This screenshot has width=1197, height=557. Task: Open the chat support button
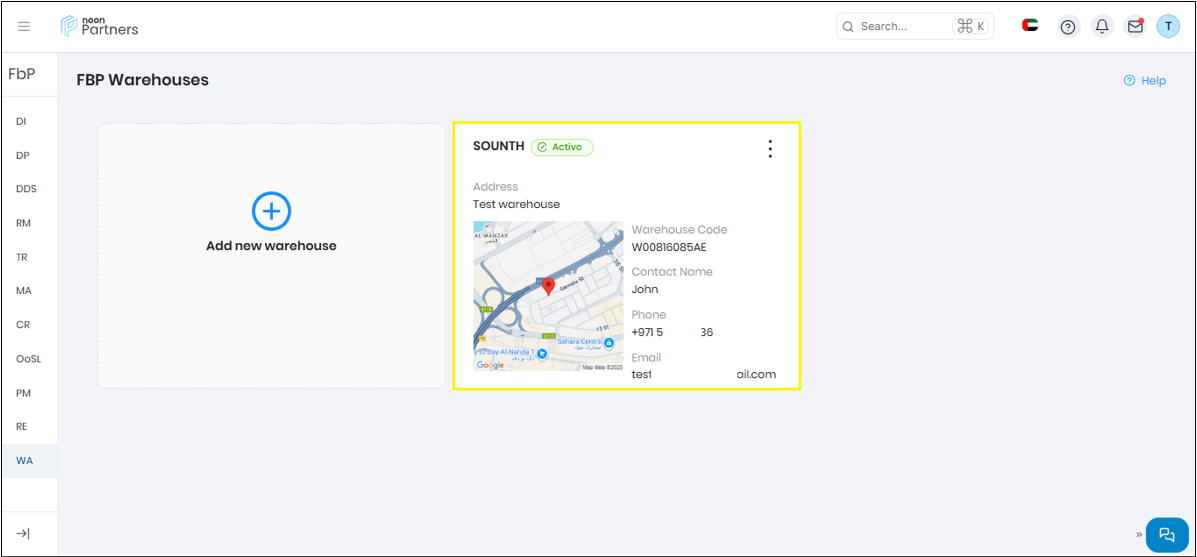coord(1167,534)
